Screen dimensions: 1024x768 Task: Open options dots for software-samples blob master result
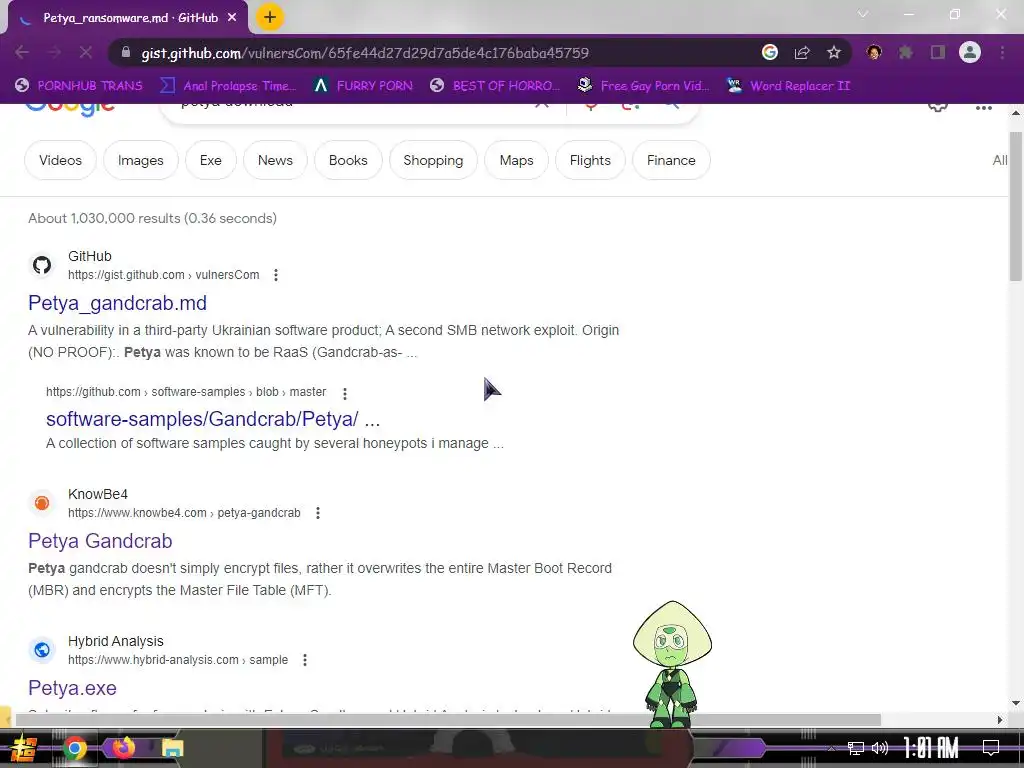345,392
